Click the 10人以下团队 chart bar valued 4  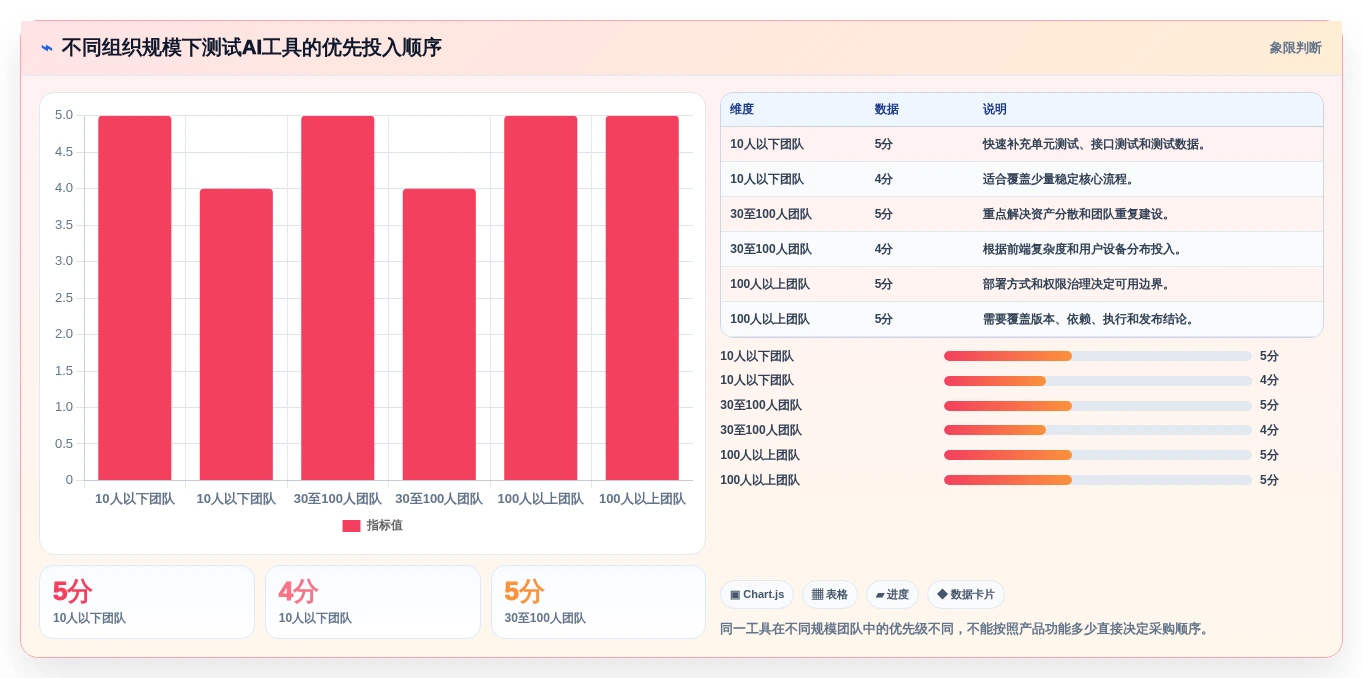[236, 335]
